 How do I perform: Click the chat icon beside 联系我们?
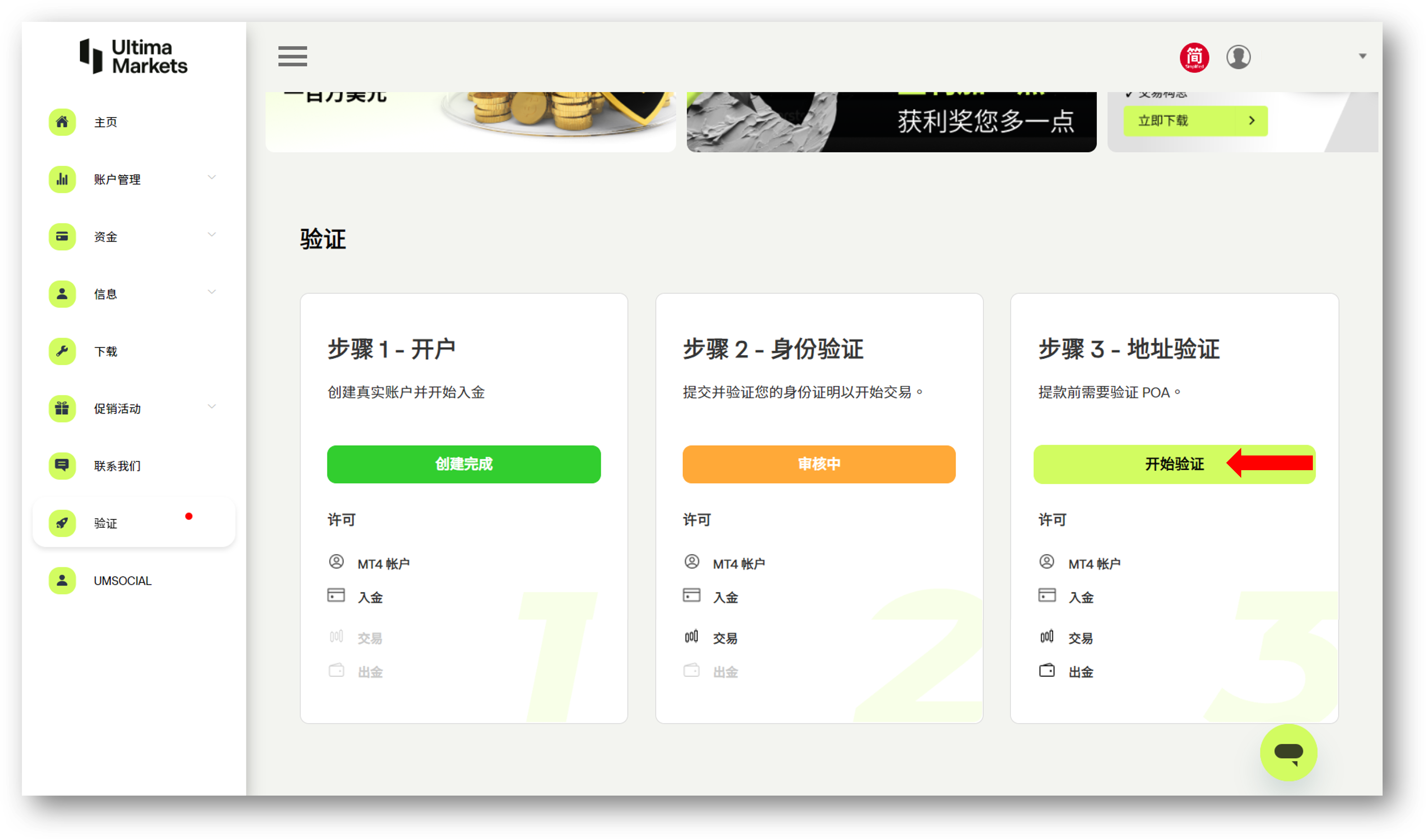62,465
